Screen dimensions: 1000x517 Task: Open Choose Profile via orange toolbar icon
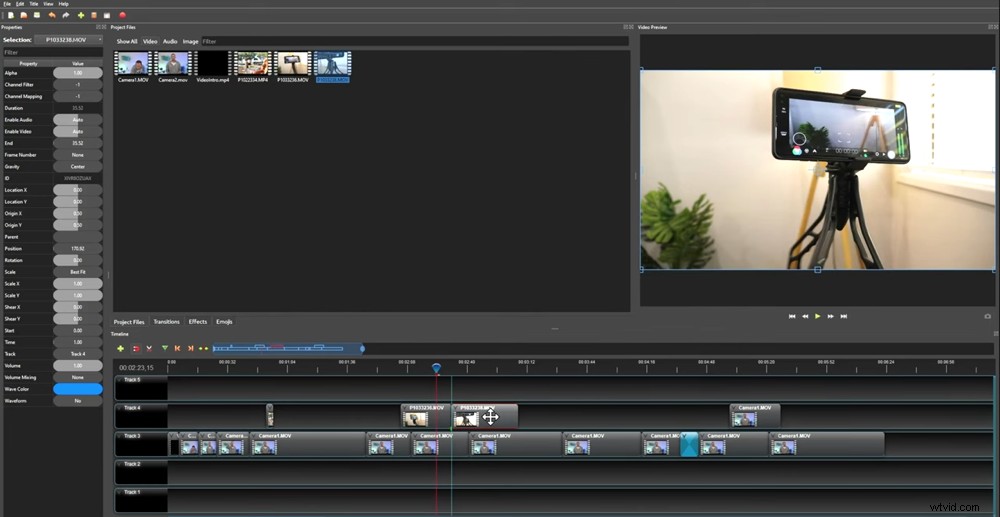click(x=94, y=15)
